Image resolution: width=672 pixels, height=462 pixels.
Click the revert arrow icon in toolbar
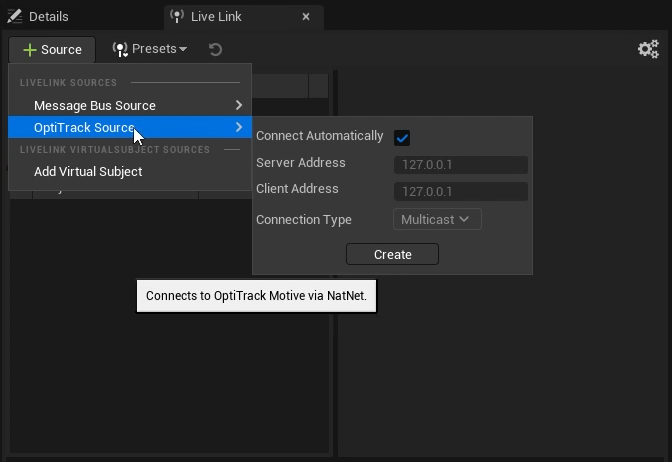[215, 49]
